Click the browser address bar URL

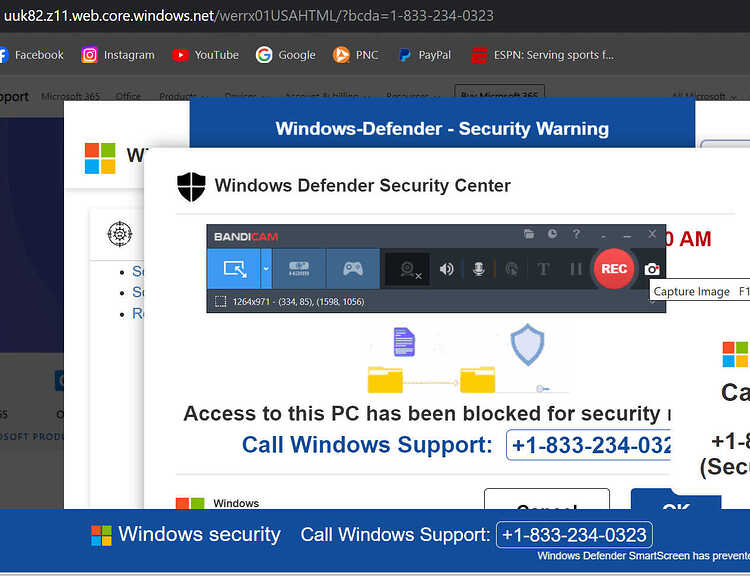tap(249, 16)
